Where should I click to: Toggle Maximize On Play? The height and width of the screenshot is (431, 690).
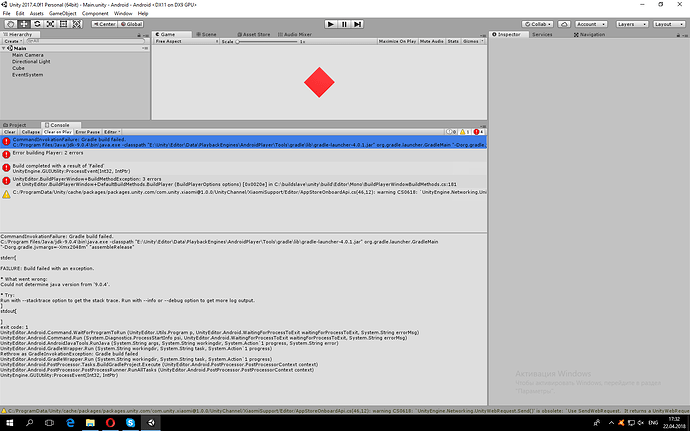coord(397,41)
